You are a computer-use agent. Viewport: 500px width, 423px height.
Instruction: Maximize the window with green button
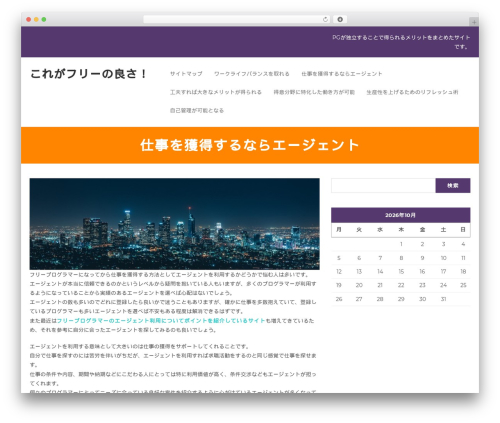[44, 20]
